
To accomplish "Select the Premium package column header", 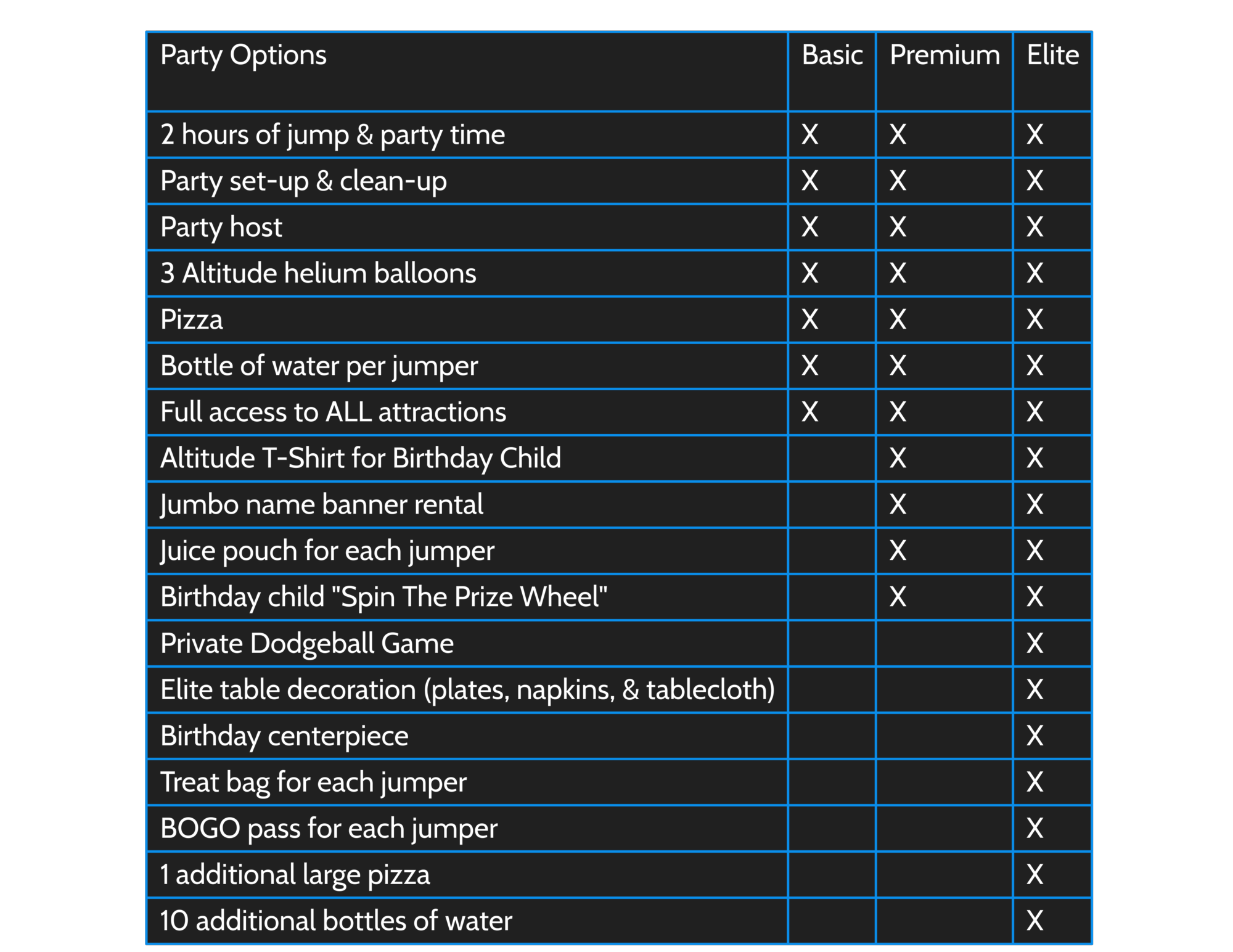I will tap(944, 55).
